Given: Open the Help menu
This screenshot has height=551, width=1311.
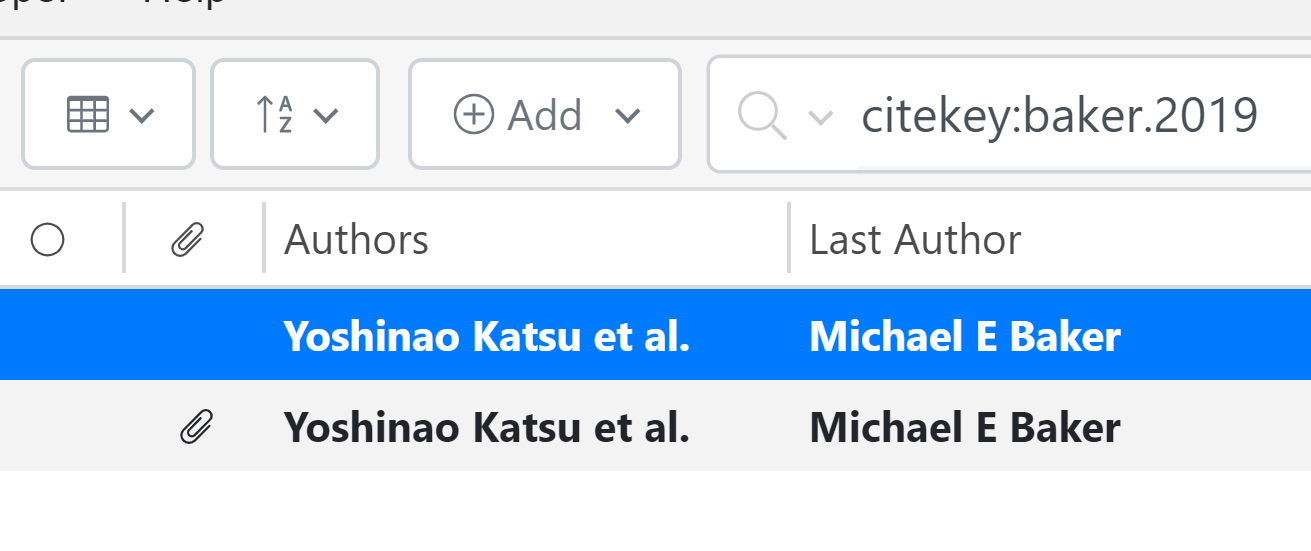Looking at the screenshot, I should 185,3.
